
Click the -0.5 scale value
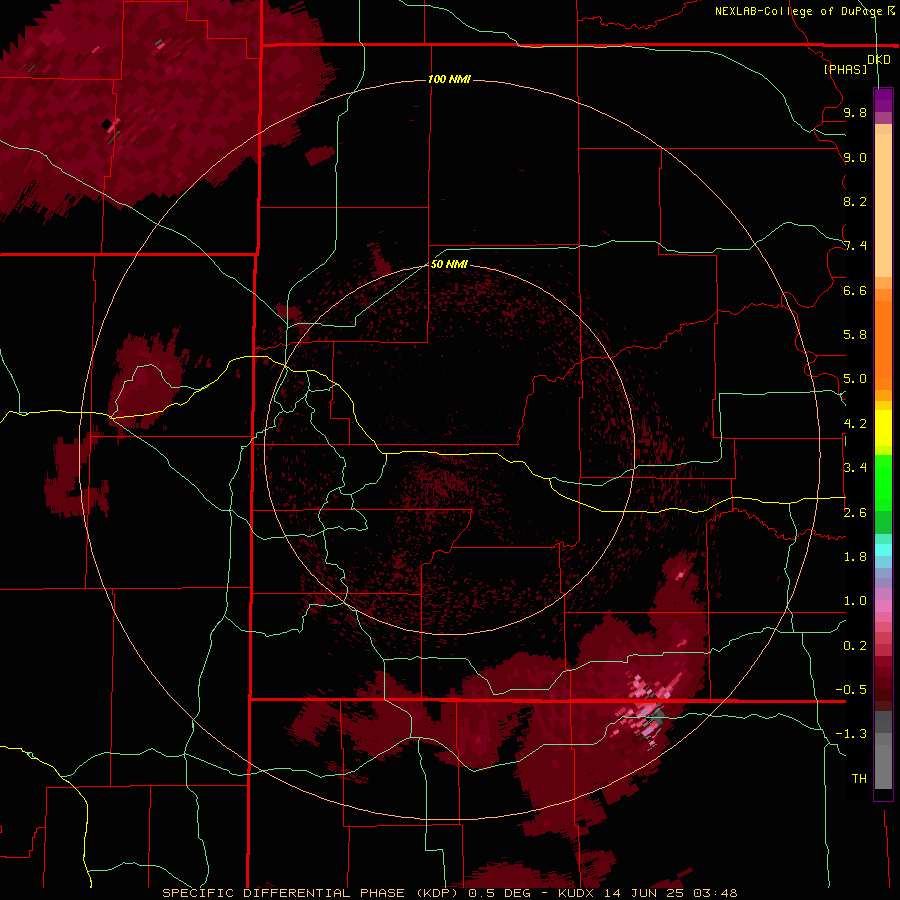point(851,690)
